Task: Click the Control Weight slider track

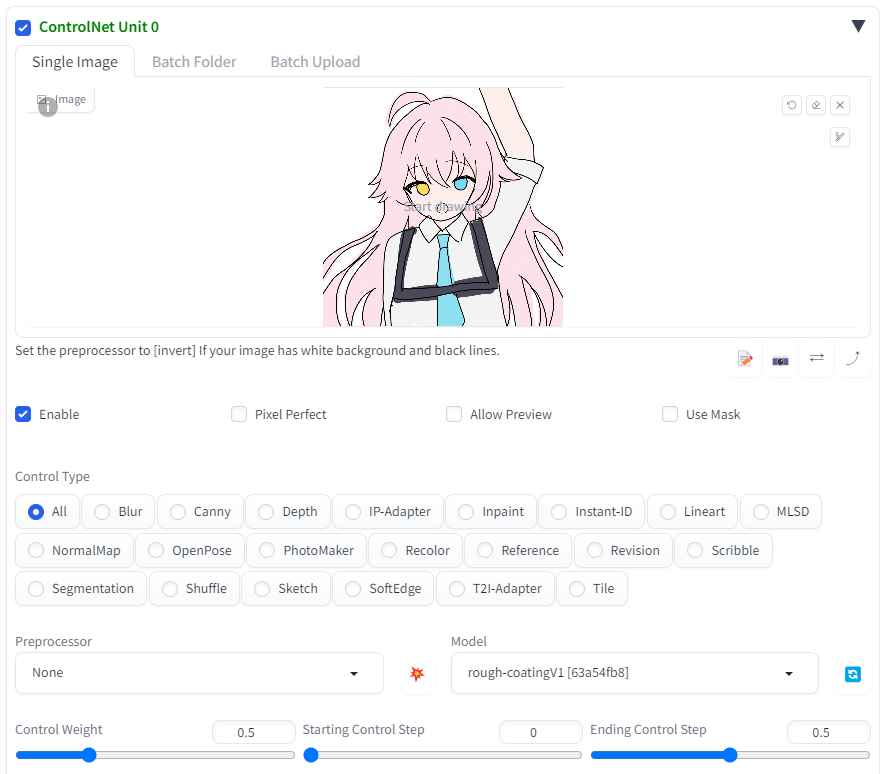Action: (x=155, y=755)
